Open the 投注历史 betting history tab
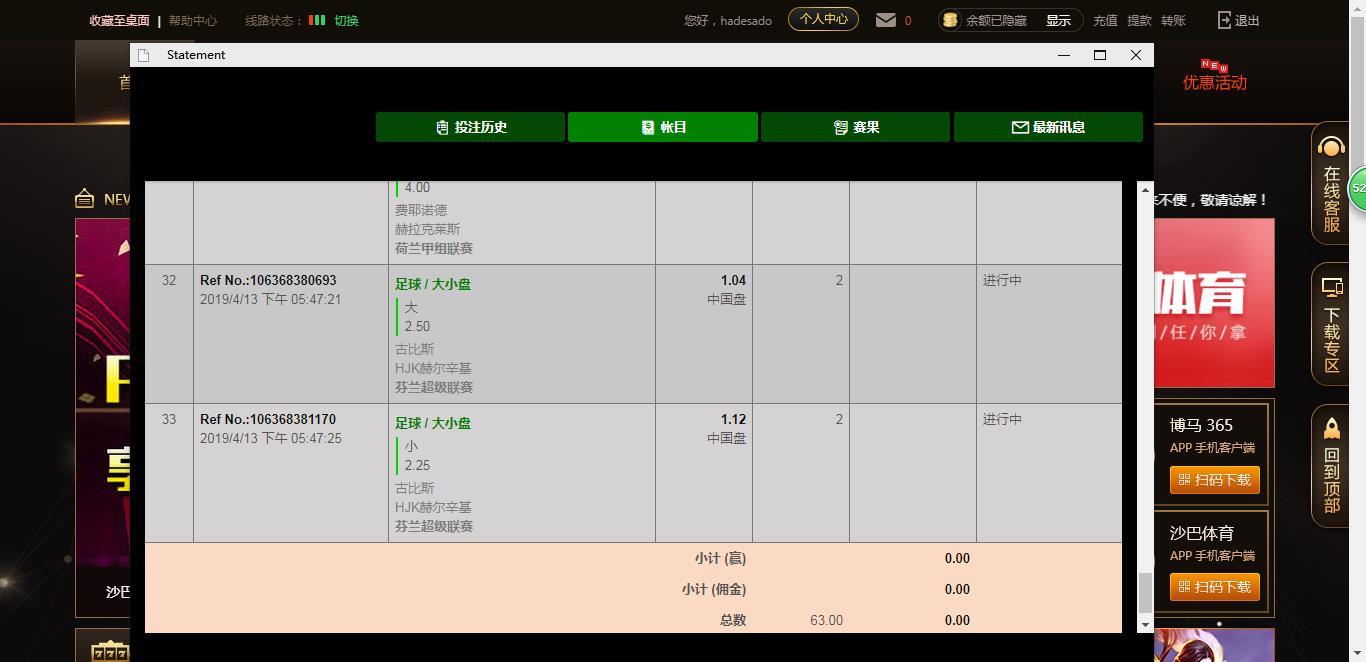1366x662 pixels. point(470,127)
